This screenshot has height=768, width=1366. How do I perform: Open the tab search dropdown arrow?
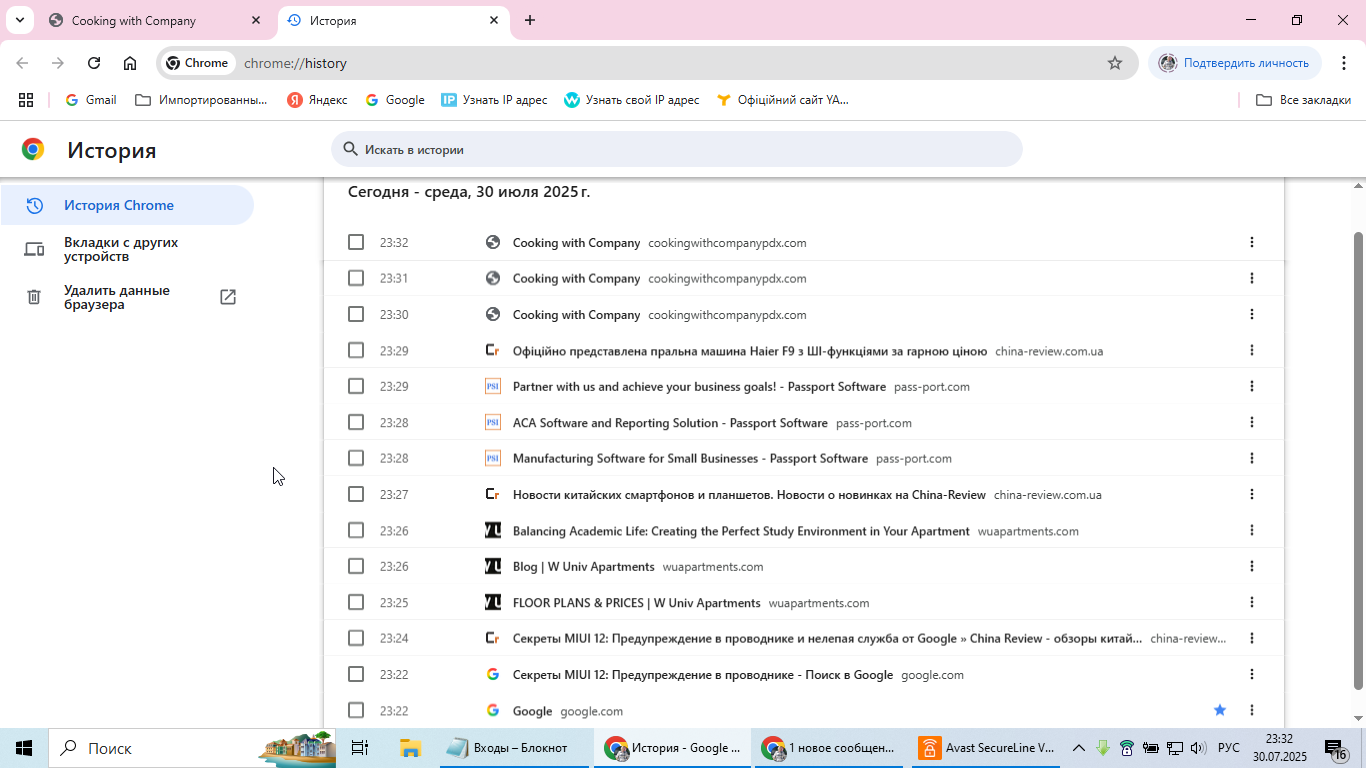click(19, 20)
